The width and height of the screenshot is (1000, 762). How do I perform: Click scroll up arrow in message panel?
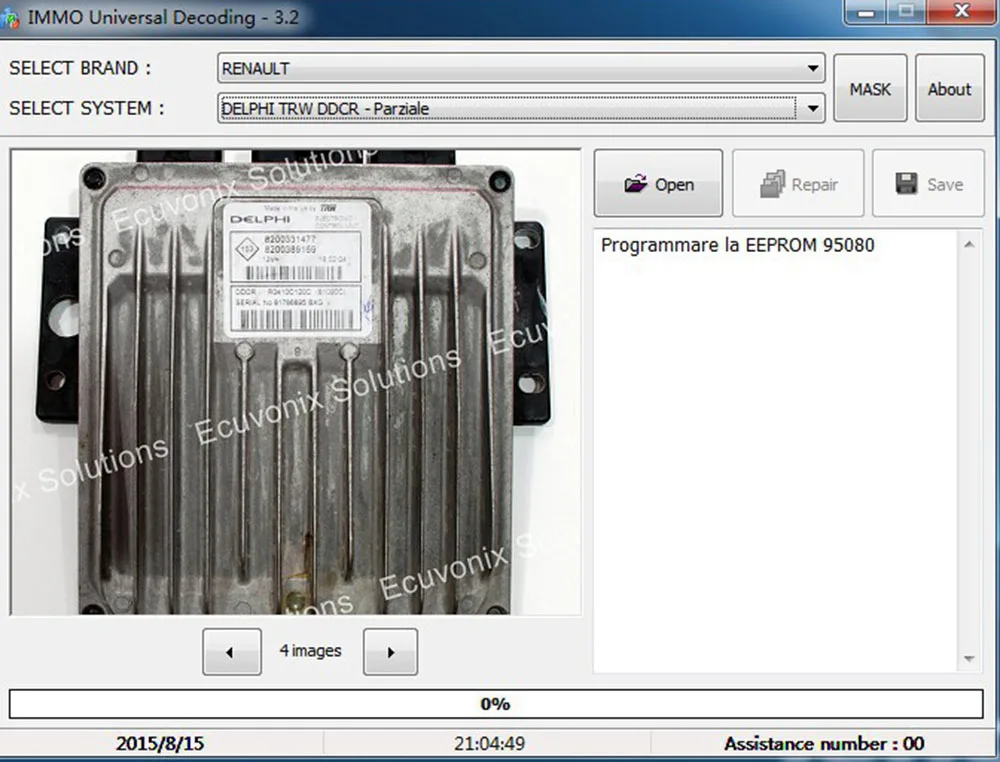pos(969,245)
